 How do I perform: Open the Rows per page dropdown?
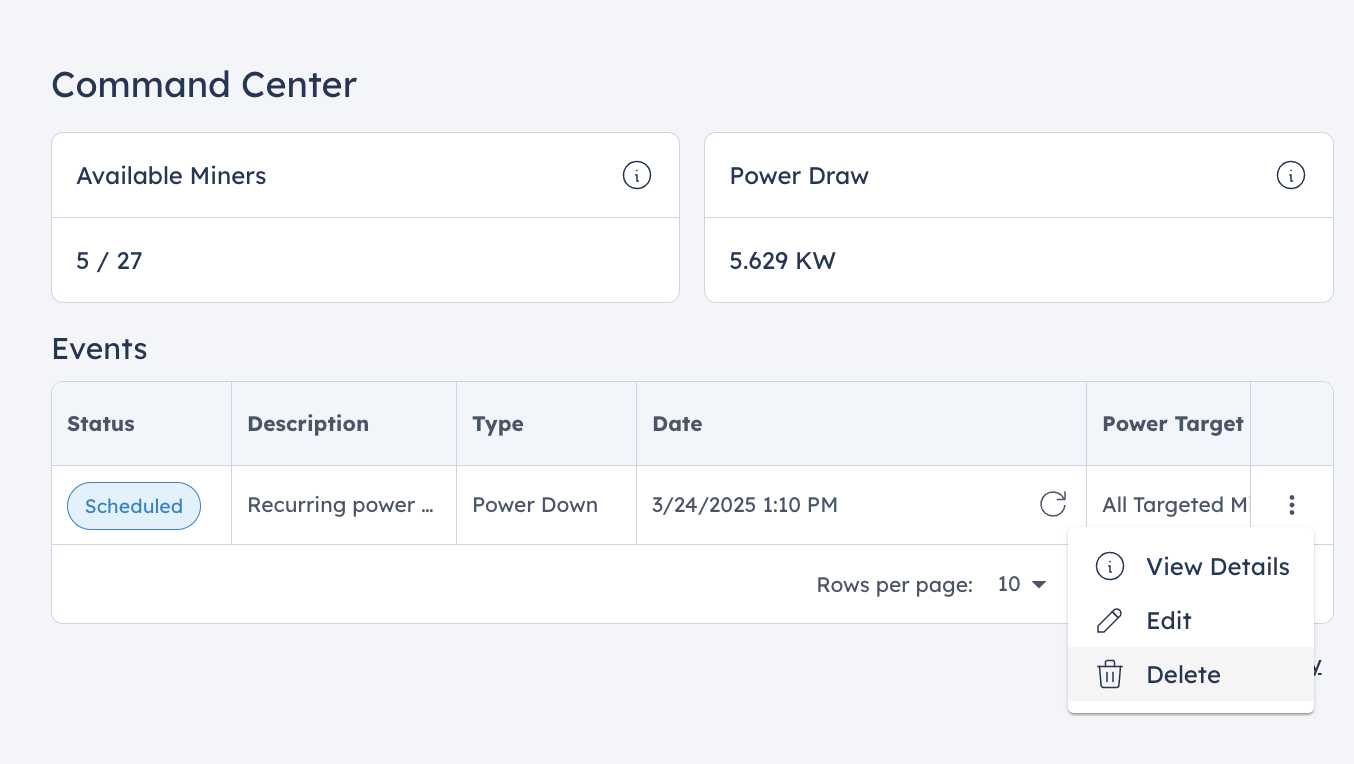pos(1022,584)
